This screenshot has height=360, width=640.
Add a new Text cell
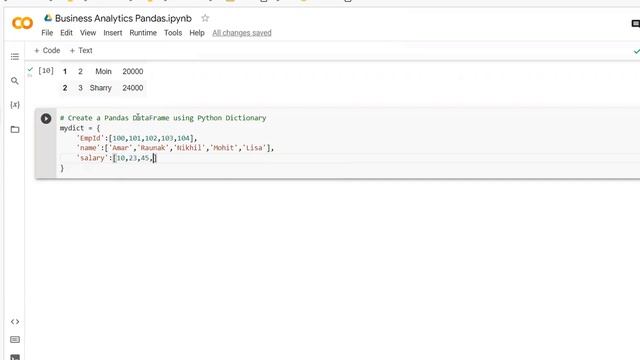81,51
